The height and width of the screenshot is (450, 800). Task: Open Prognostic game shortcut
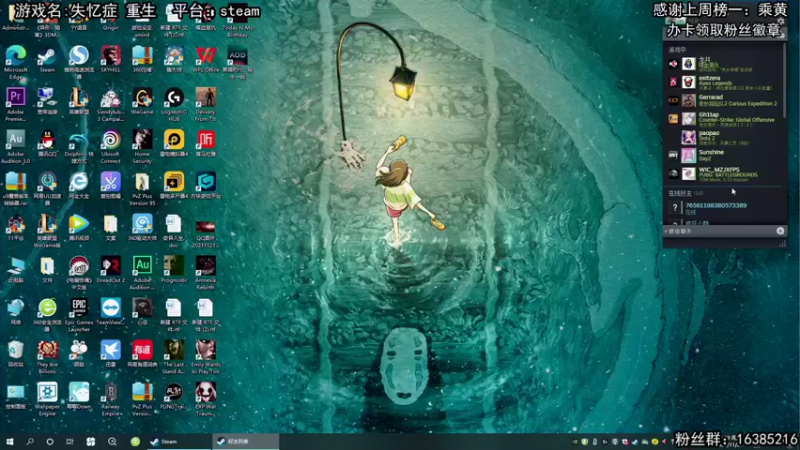point(174,269)
